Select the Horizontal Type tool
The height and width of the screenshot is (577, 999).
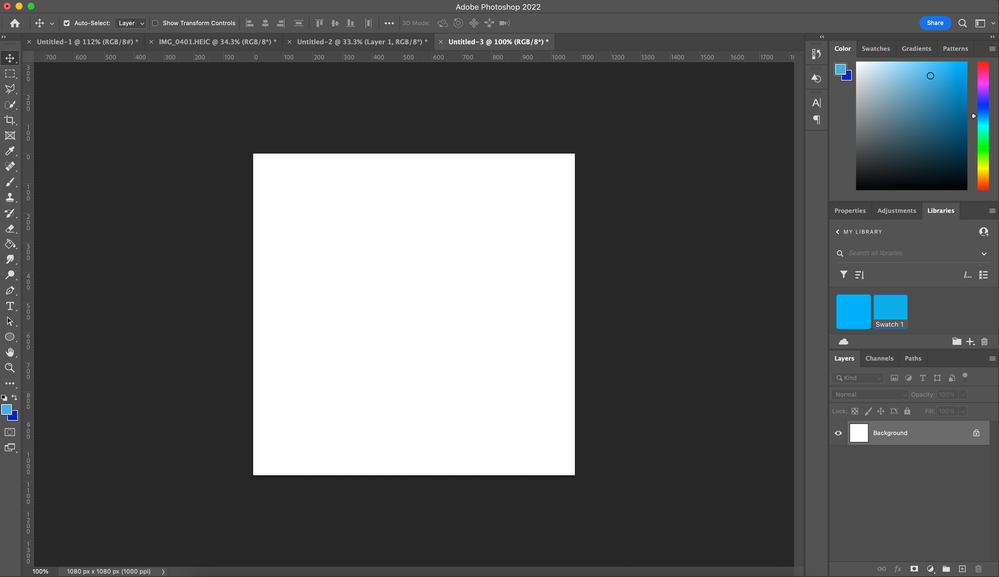[11, 306]
